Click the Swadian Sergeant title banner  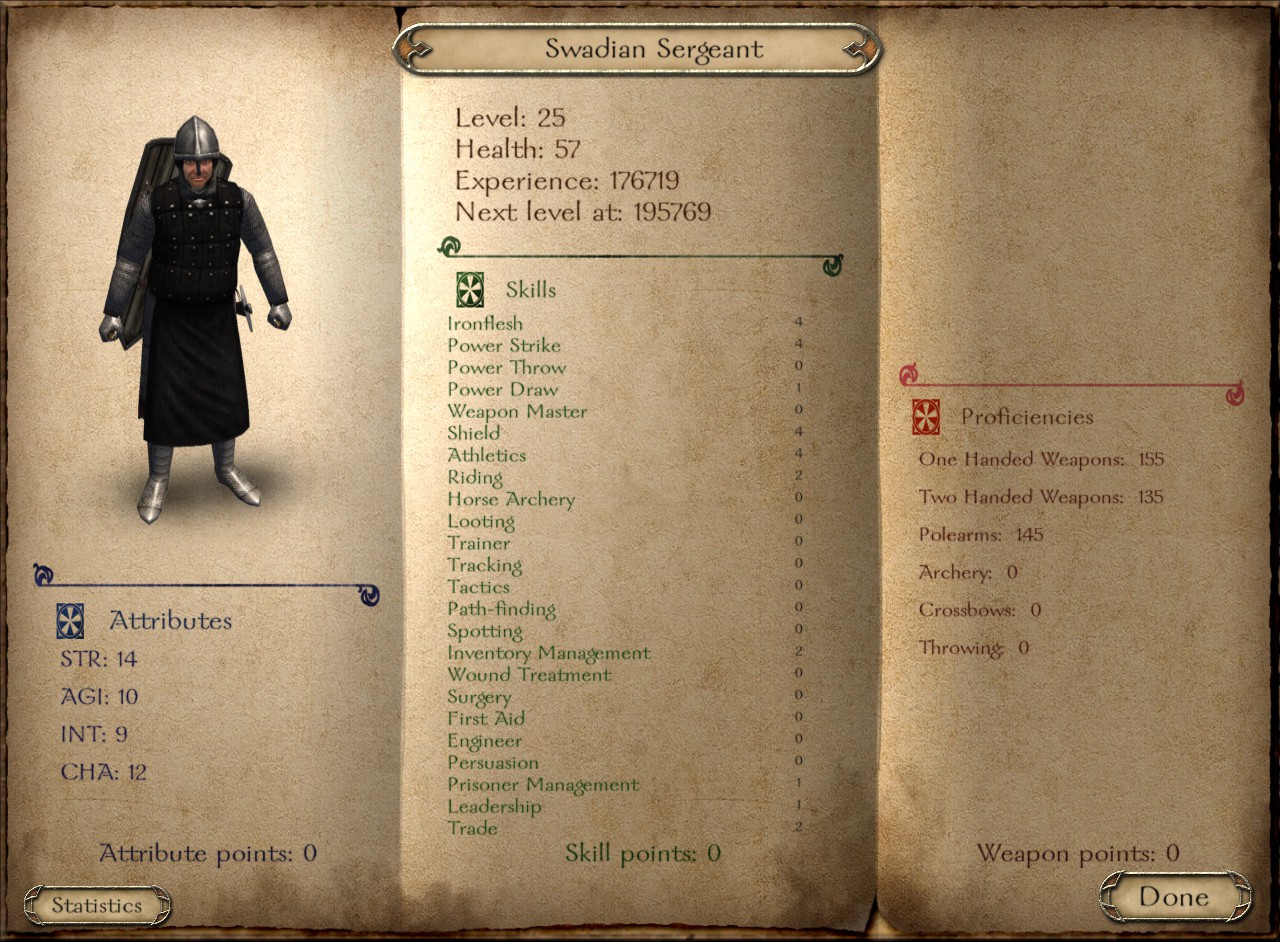[637, 49]
